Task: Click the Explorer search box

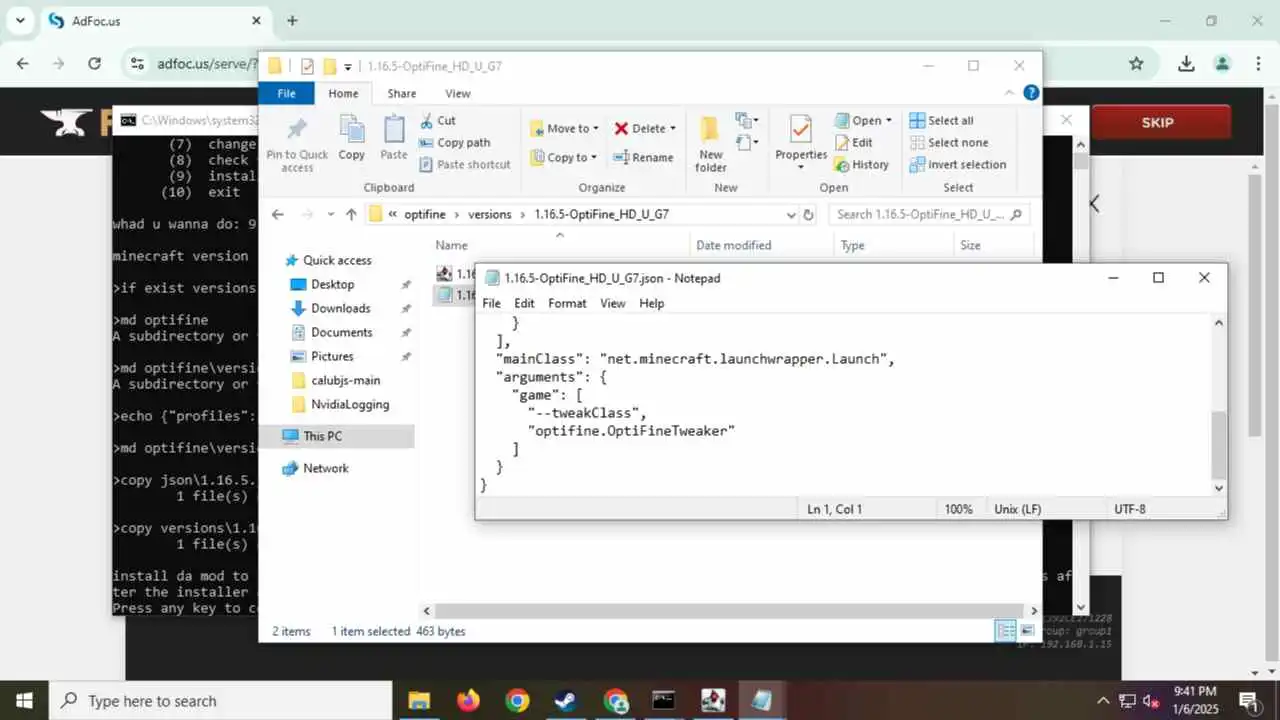Action: pos(930,214)
